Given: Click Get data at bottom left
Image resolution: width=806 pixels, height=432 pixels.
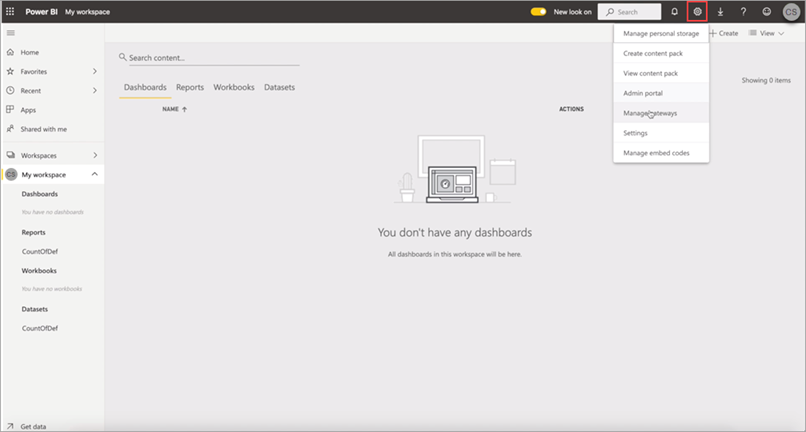Looking at the screenshot, I should coord(33,426).
